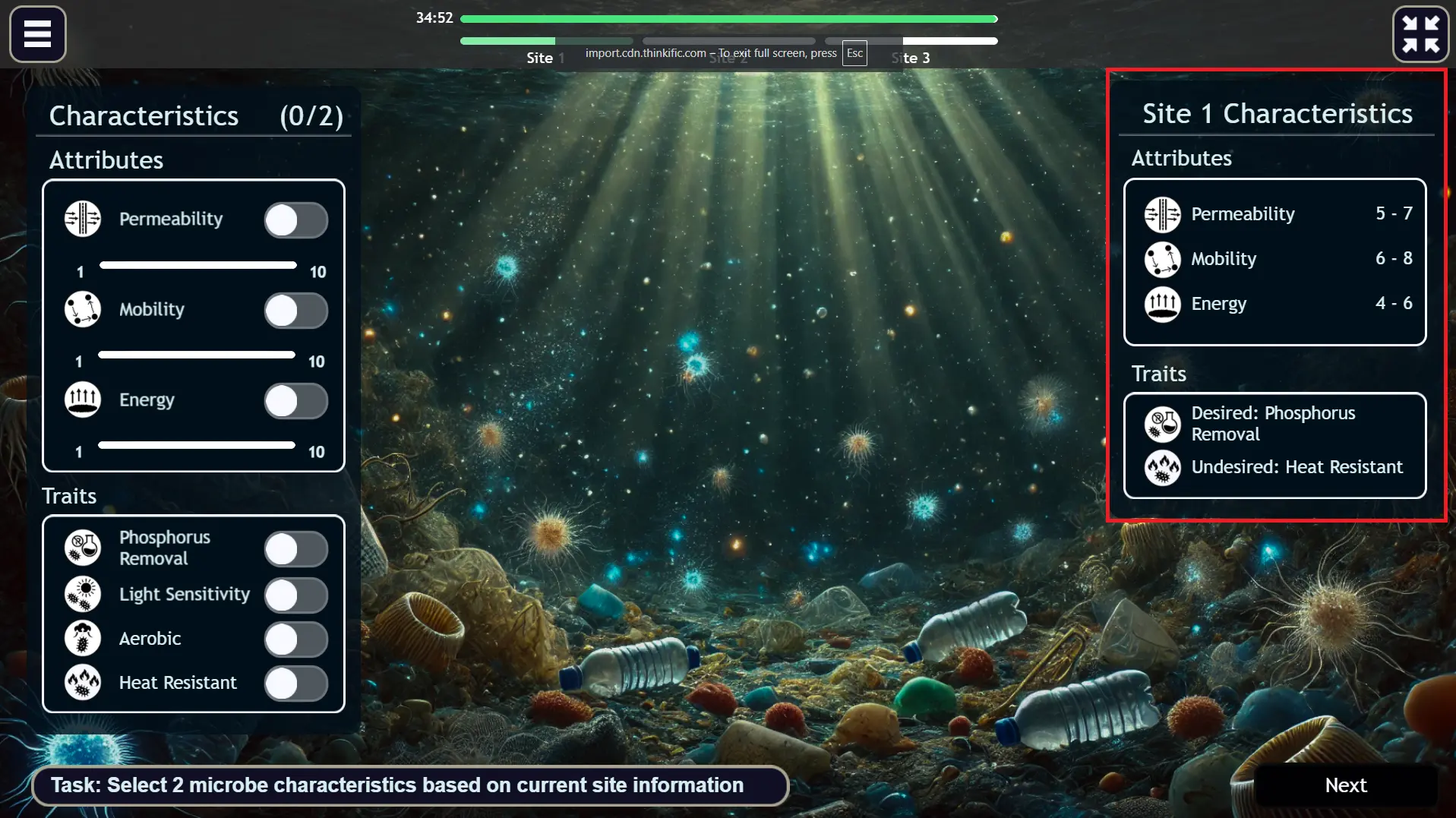Enable the Mobility toggle

coord(296,311)
